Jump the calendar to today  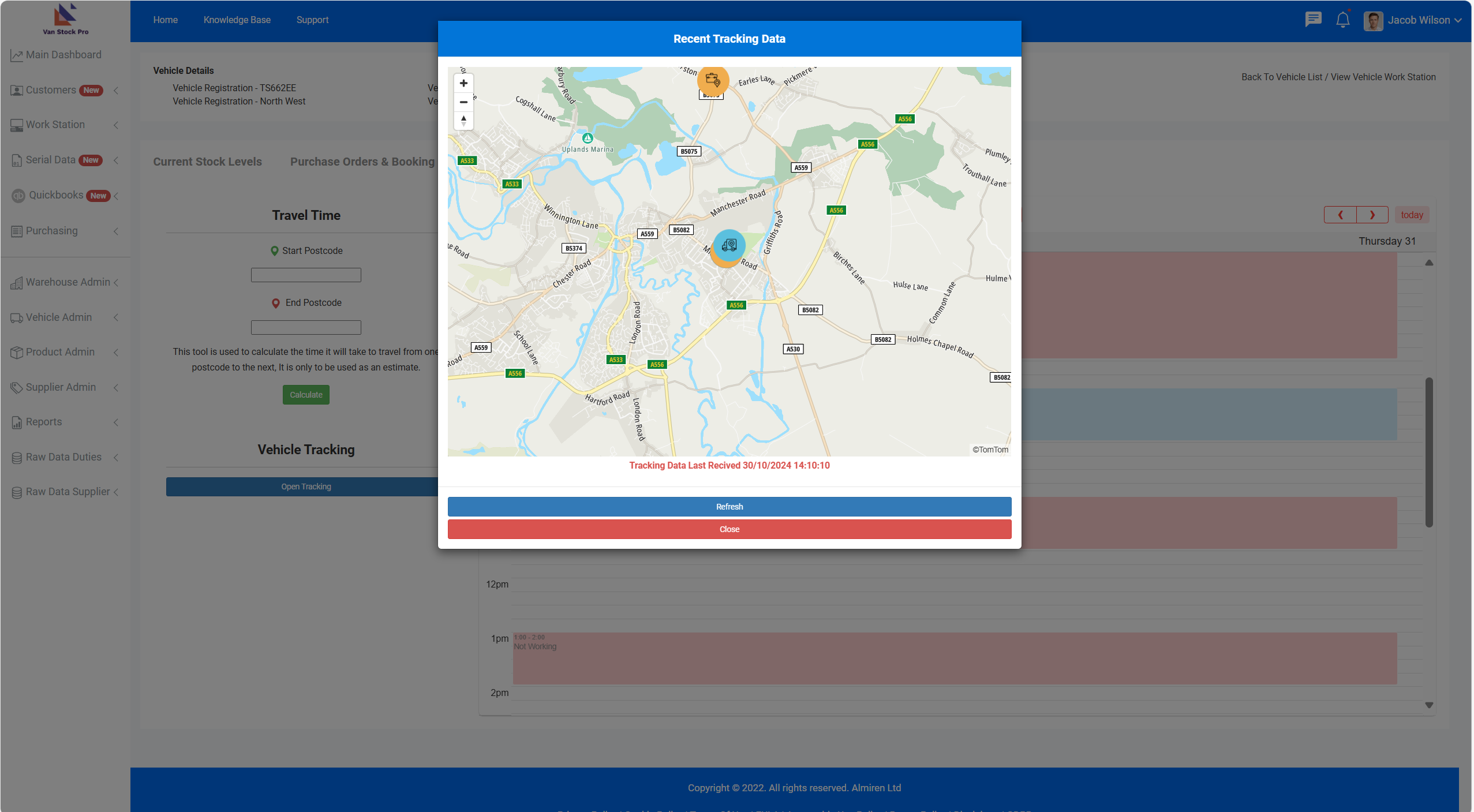pos(1412,215)
